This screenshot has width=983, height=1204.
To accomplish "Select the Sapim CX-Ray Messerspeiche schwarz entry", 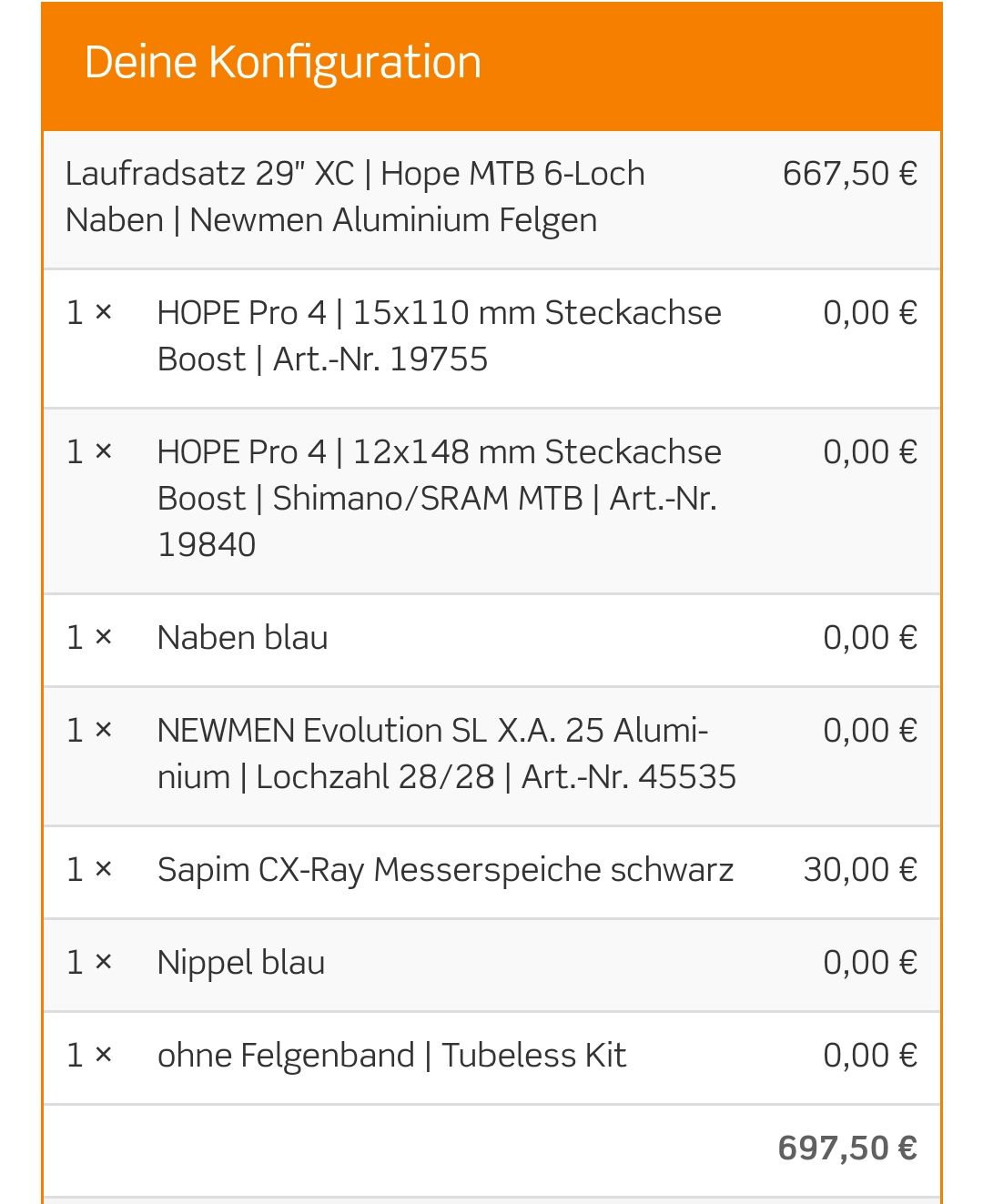I will point(445,870).
